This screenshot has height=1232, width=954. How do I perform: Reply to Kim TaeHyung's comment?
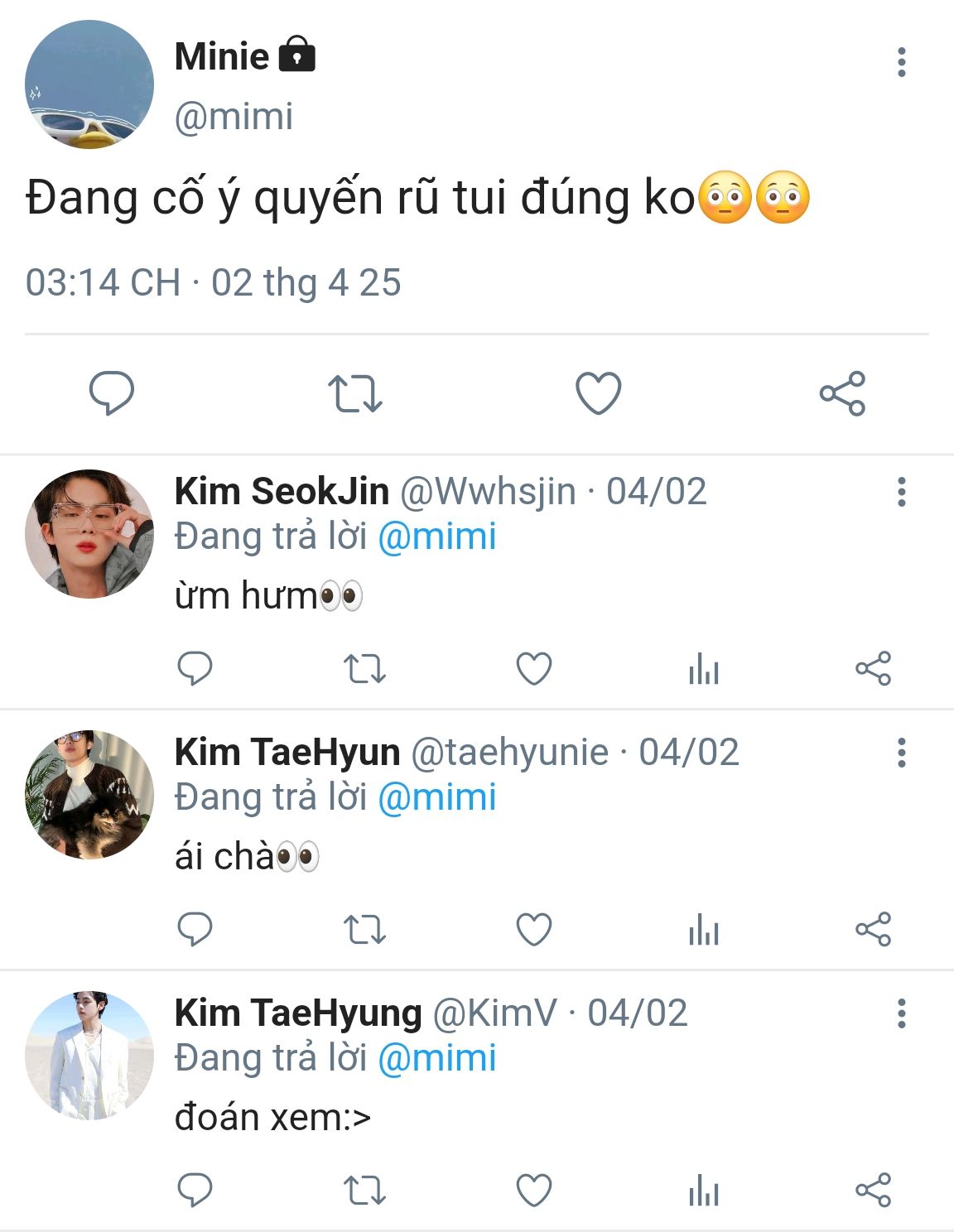pos(195,1191)
